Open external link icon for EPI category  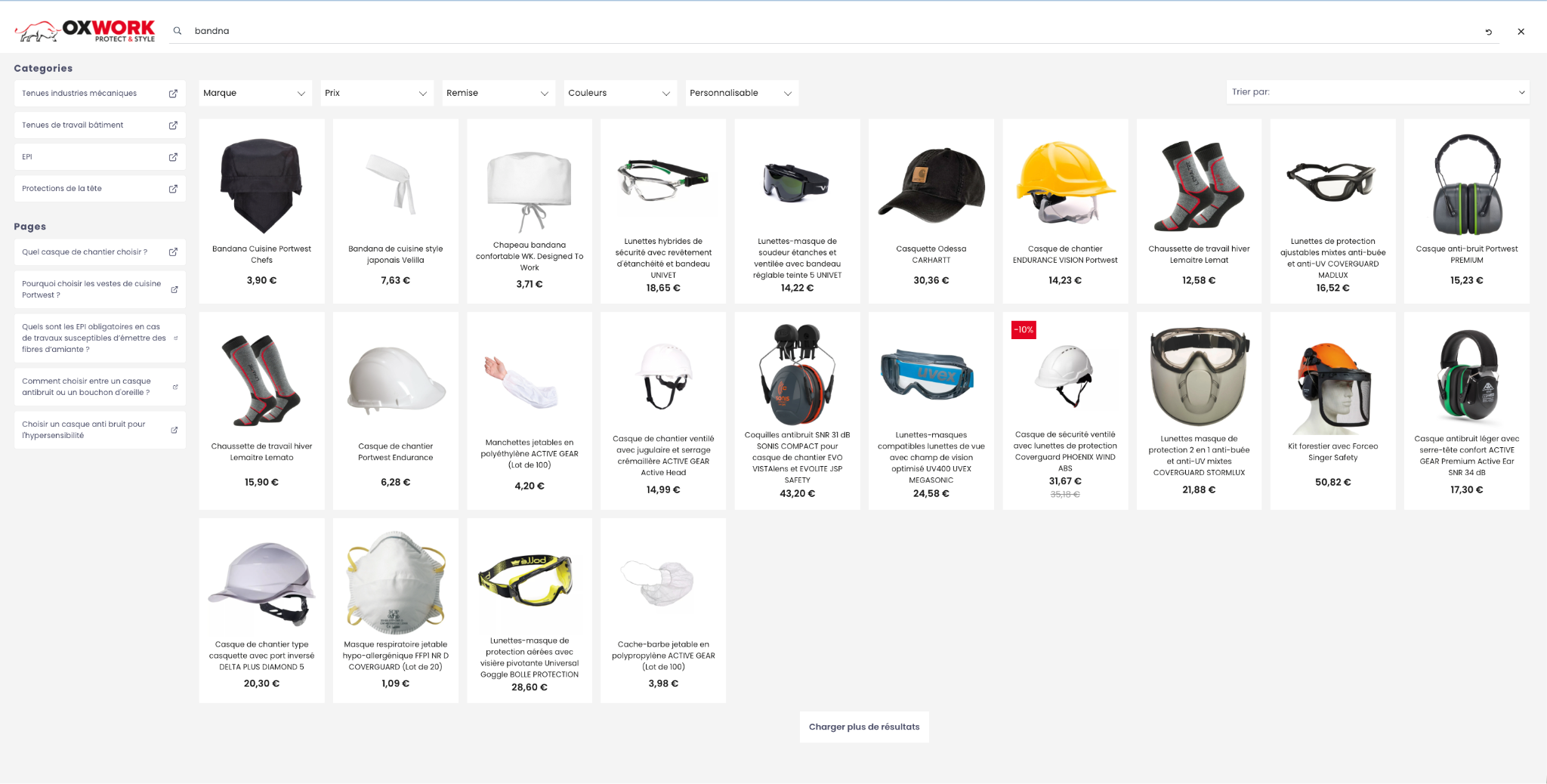coord(173,157)
